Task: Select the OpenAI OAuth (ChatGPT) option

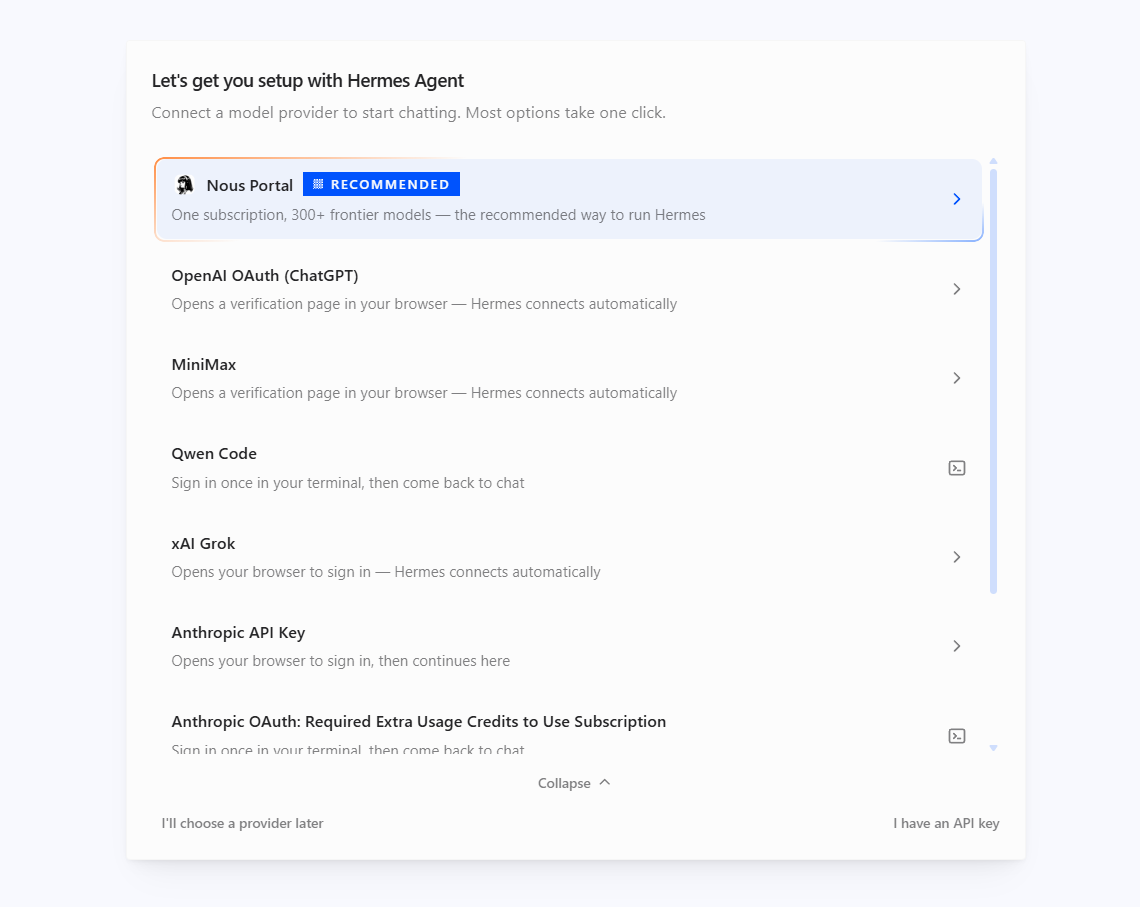Action: click(265, 275)
